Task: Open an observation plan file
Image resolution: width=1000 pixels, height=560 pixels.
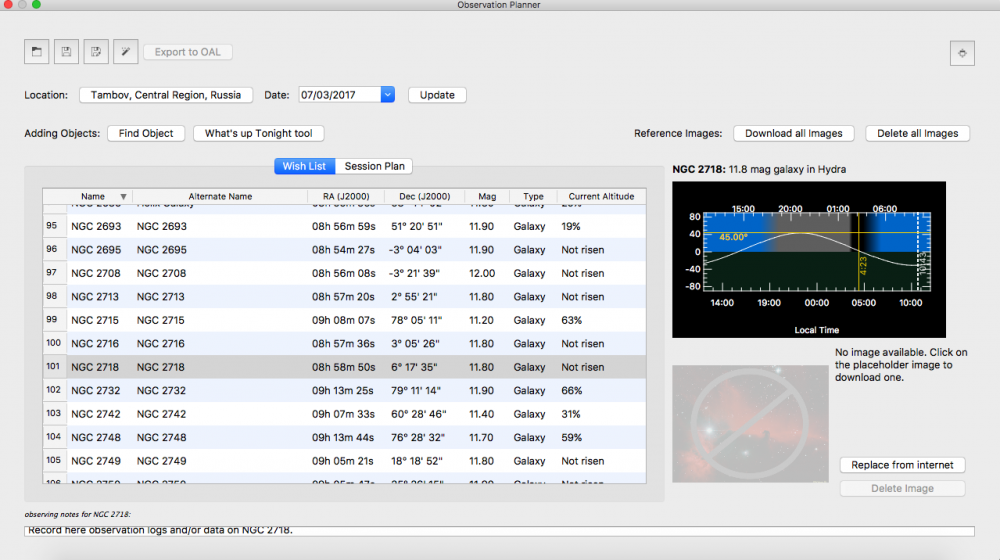Action: click(36, 52)
